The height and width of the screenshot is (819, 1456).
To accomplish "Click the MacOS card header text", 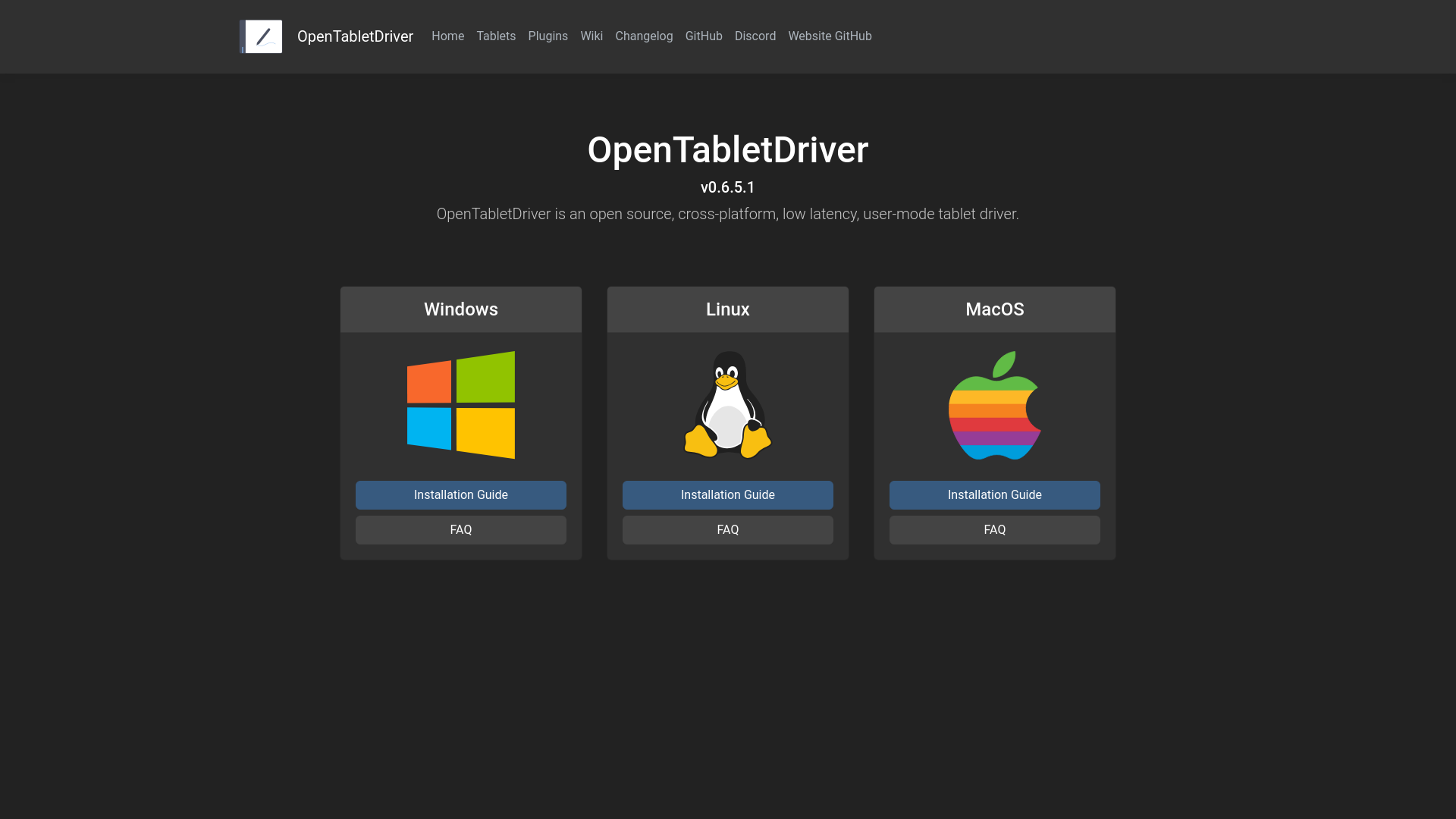I will tap(995, 309).
